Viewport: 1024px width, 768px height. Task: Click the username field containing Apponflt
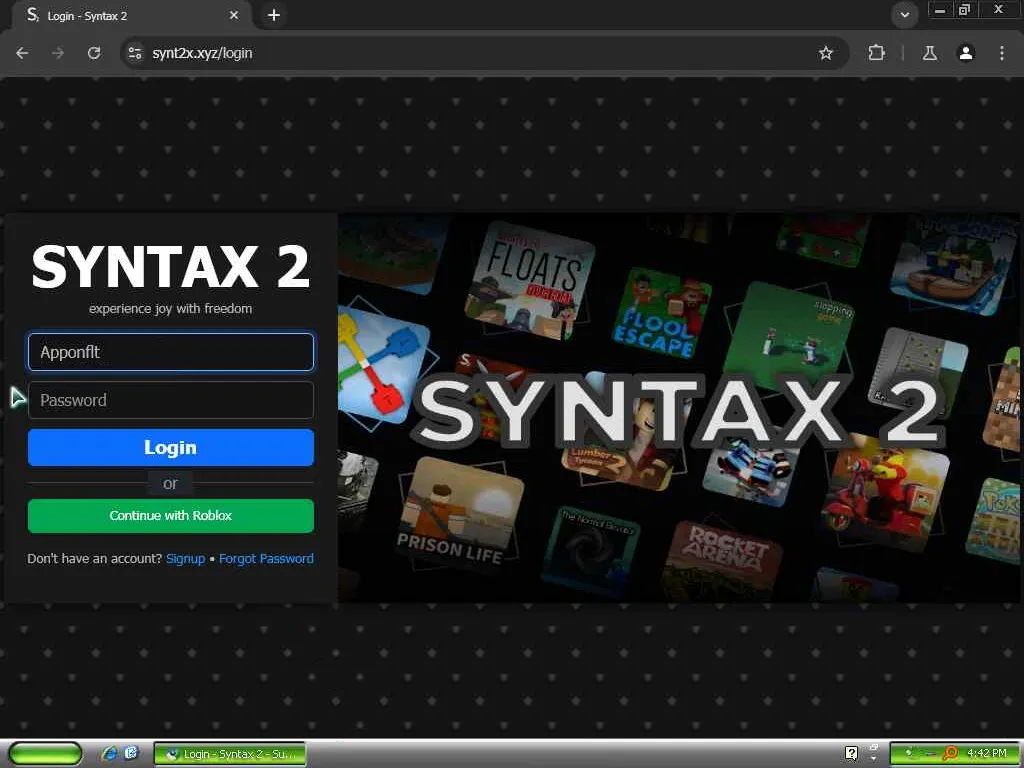pyautogui.click(x=171, y=352)
